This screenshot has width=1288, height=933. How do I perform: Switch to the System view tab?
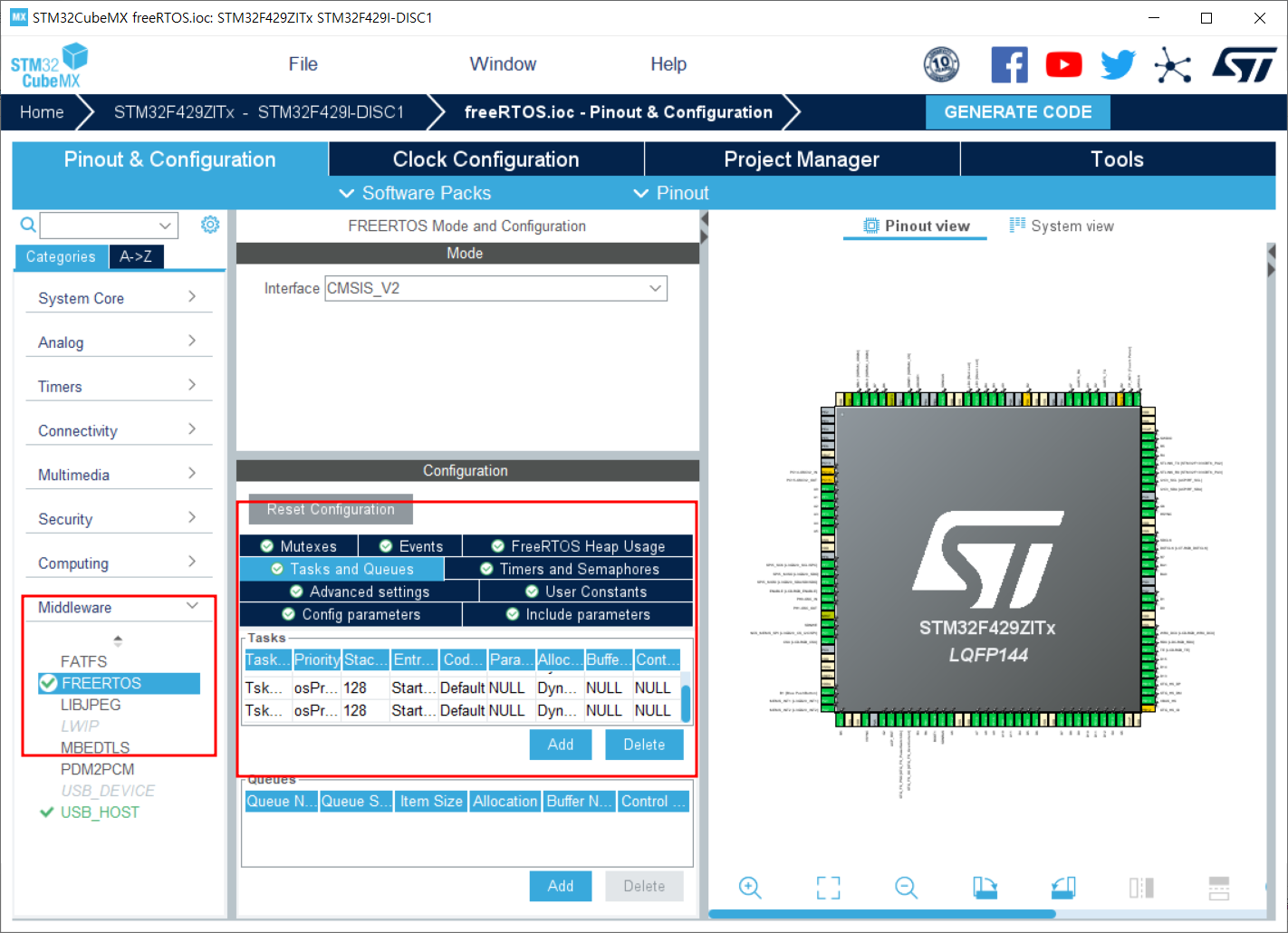(x=1062, y=226)
